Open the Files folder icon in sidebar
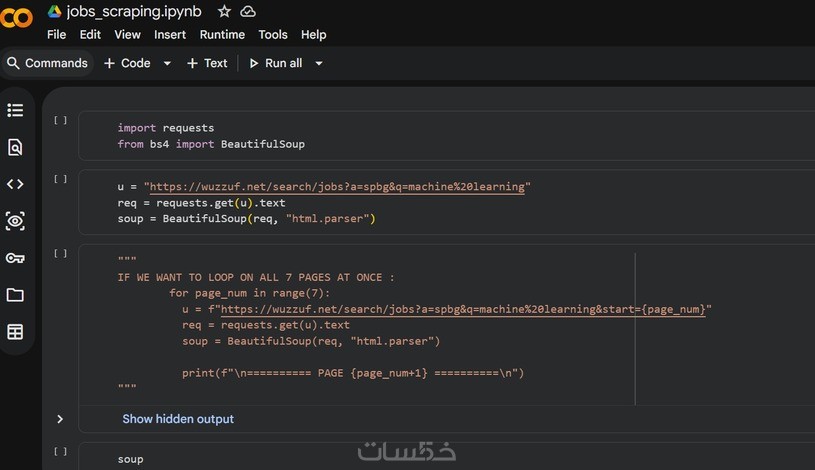Image resolution: width=815 pixels, height=470 pixels. [15, 295]
